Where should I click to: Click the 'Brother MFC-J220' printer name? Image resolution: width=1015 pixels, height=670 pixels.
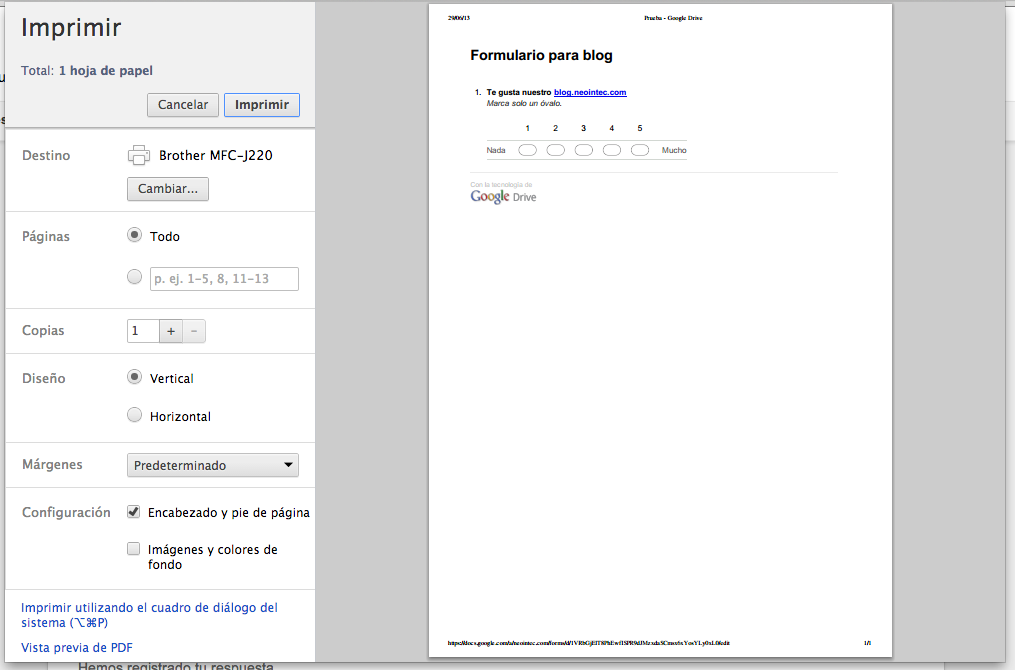(216, 155)
